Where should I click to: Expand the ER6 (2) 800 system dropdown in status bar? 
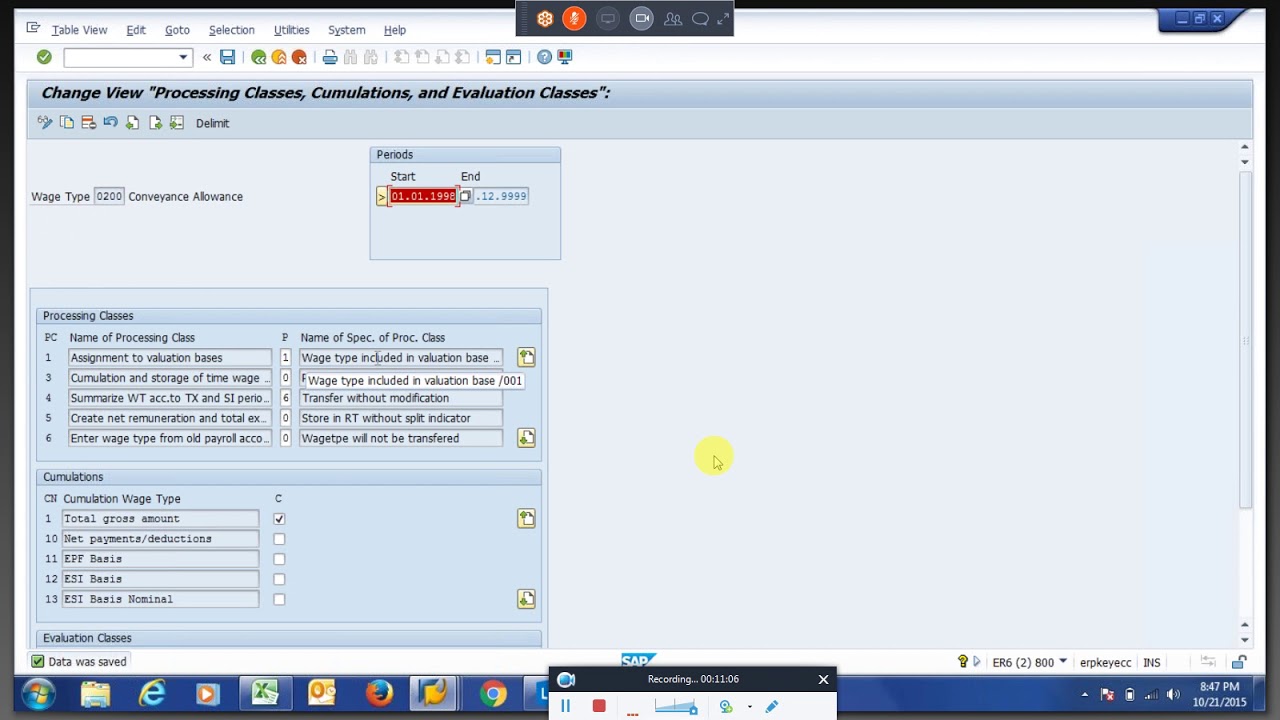(x=1063, y=662)
